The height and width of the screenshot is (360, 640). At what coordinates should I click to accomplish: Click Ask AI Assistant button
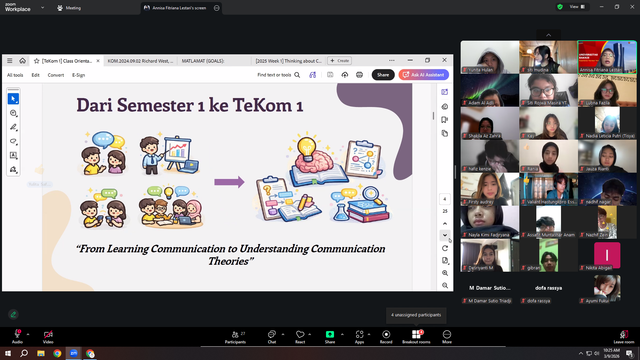click(x=424, y=75)
